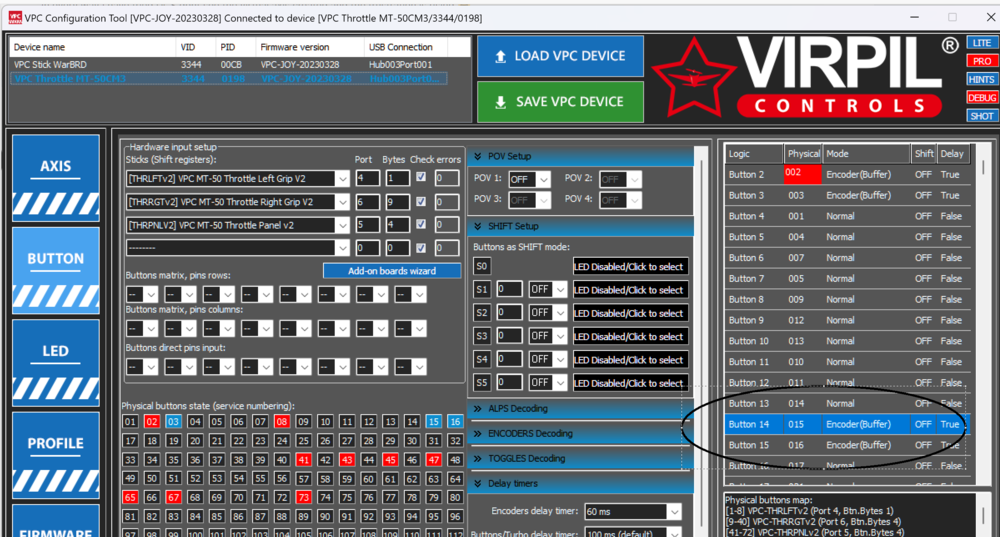Expand ENCODERS Decoding section
The image size is (1000, 537).
(x=477, y=434)
